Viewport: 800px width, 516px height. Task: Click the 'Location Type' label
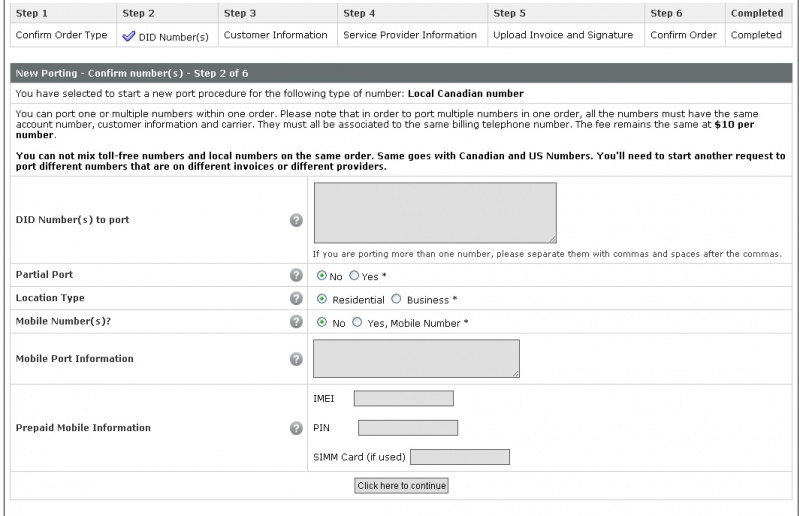coord(50,298)
